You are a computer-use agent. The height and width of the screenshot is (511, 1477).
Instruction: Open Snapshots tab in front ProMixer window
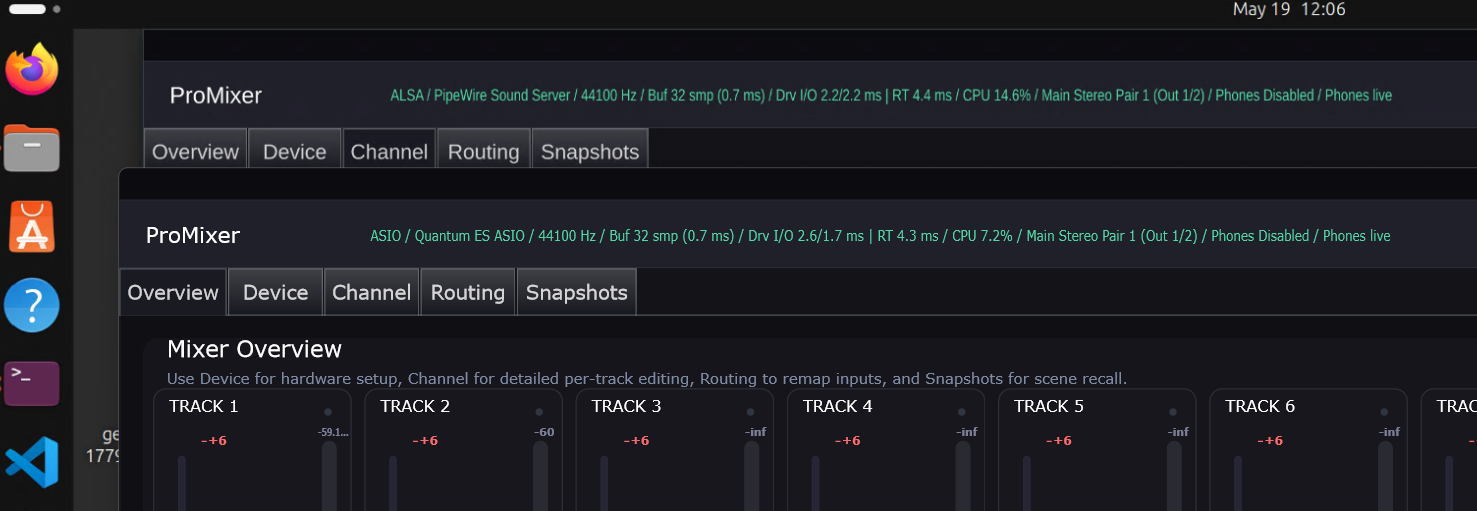coord(576,292)
